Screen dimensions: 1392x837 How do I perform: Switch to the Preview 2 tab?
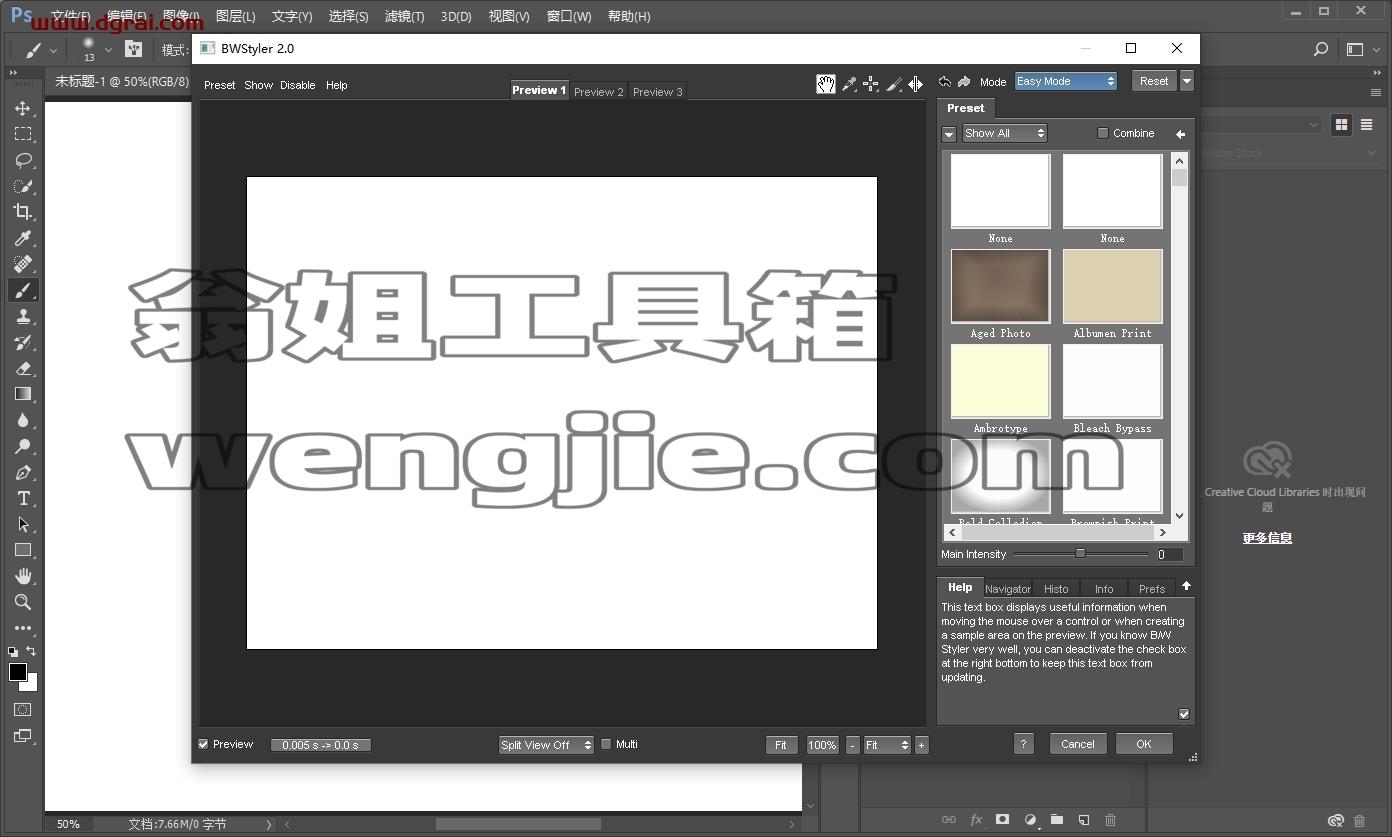tap(599, 92)
